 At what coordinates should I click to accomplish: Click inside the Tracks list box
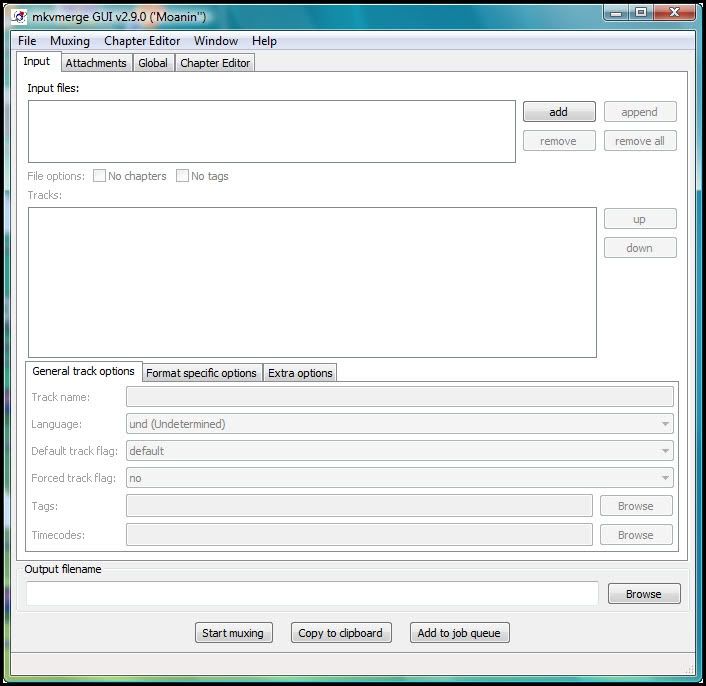(x=312, y=282)
